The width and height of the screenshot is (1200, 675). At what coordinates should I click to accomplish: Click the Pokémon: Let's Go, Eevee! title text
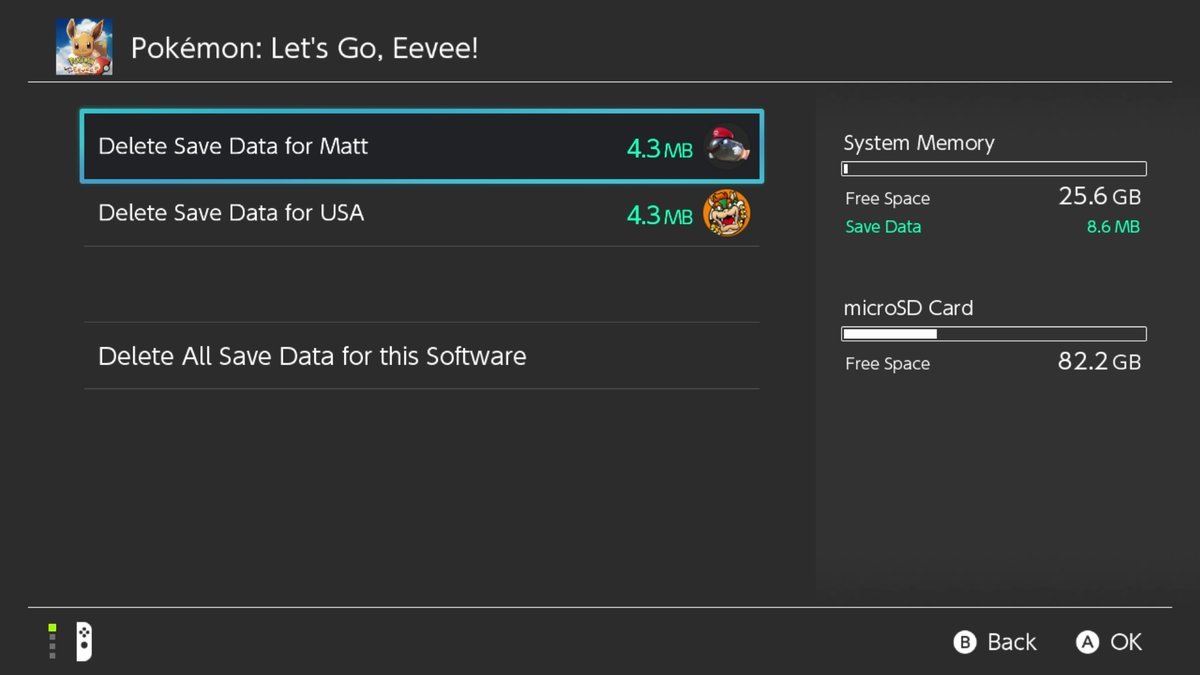tap(304, 48)
